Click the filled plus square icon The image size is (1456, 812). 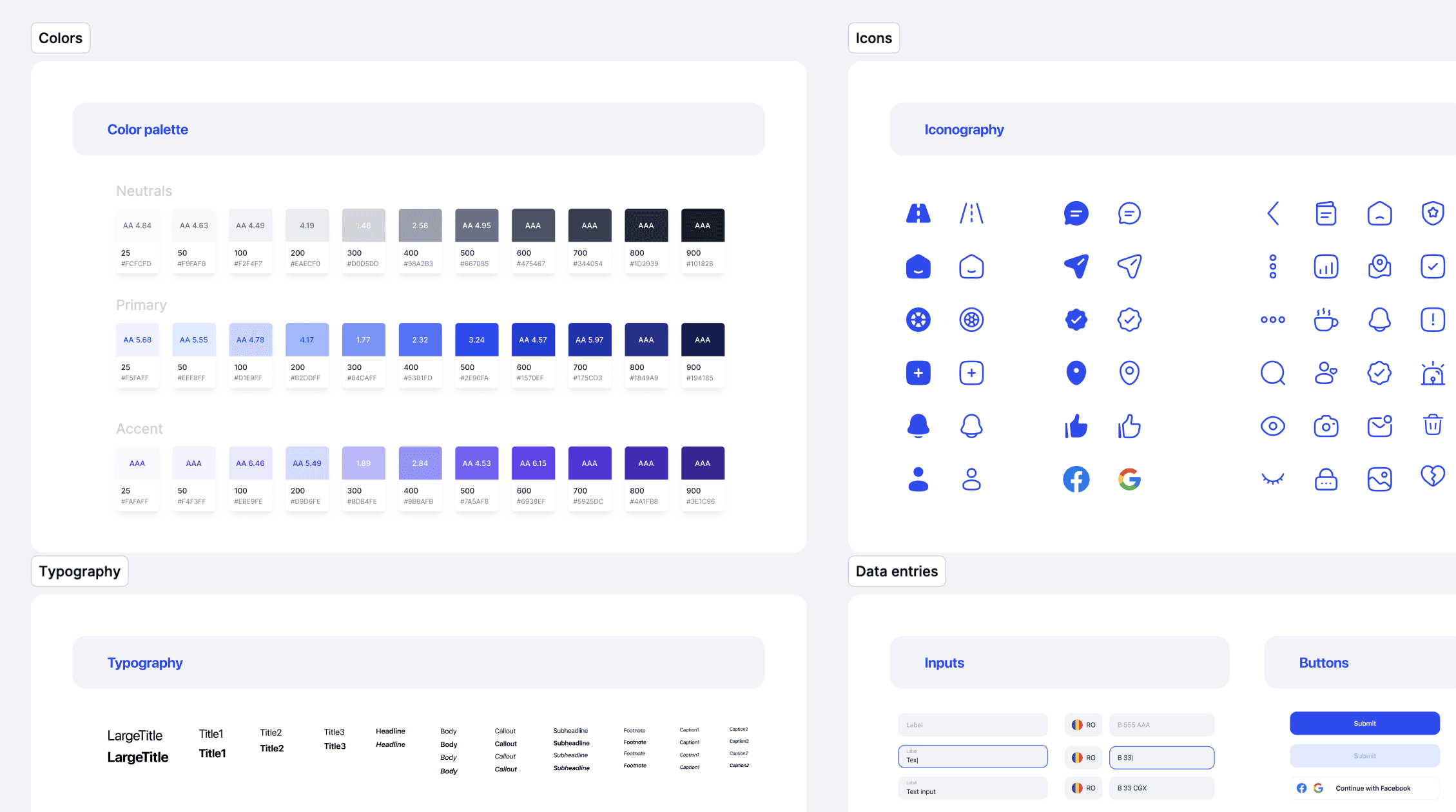pyautogui.click(x=918, y=372)
